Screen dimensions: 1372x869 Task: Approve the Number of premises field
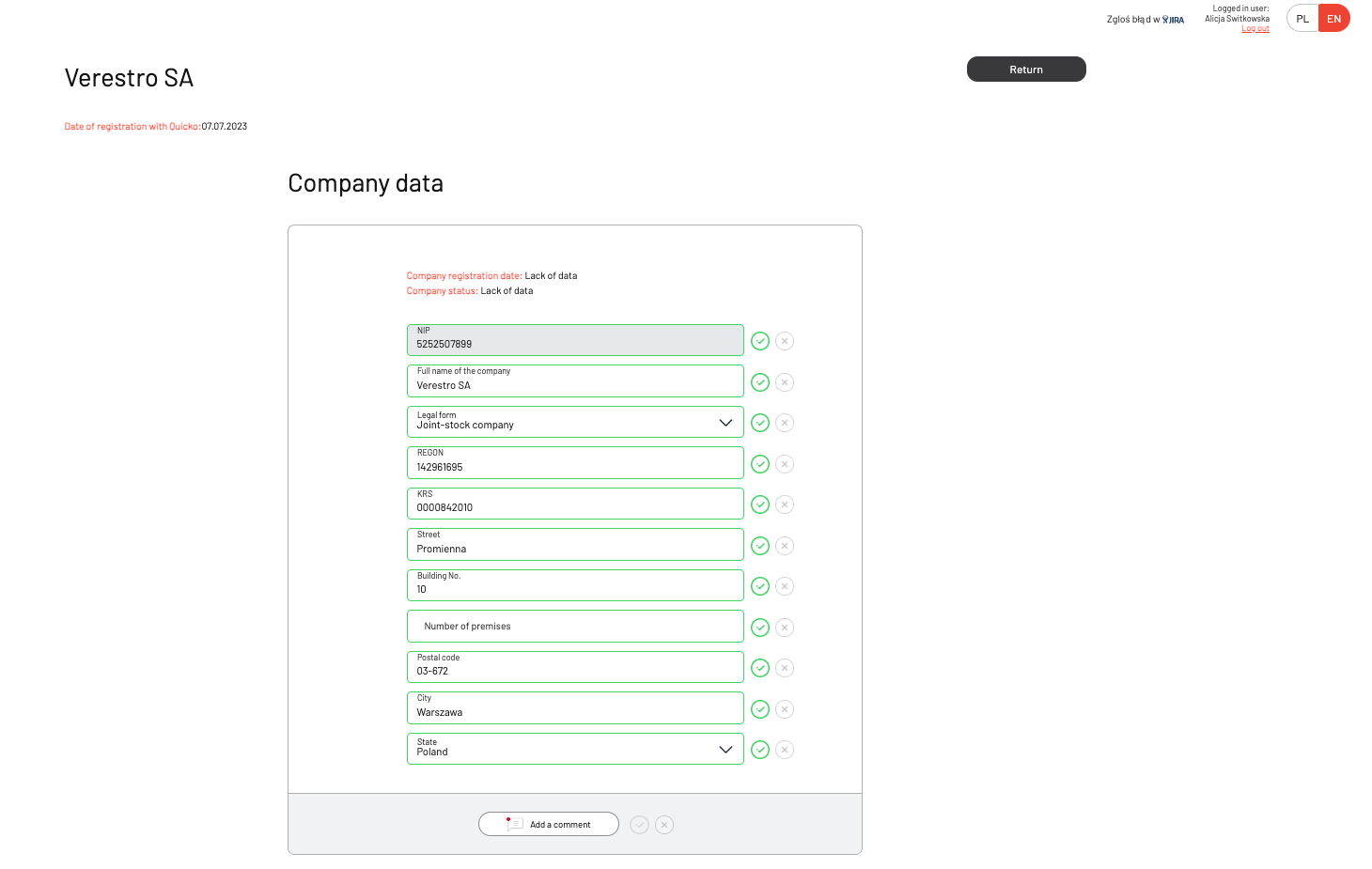pos(760,628)
